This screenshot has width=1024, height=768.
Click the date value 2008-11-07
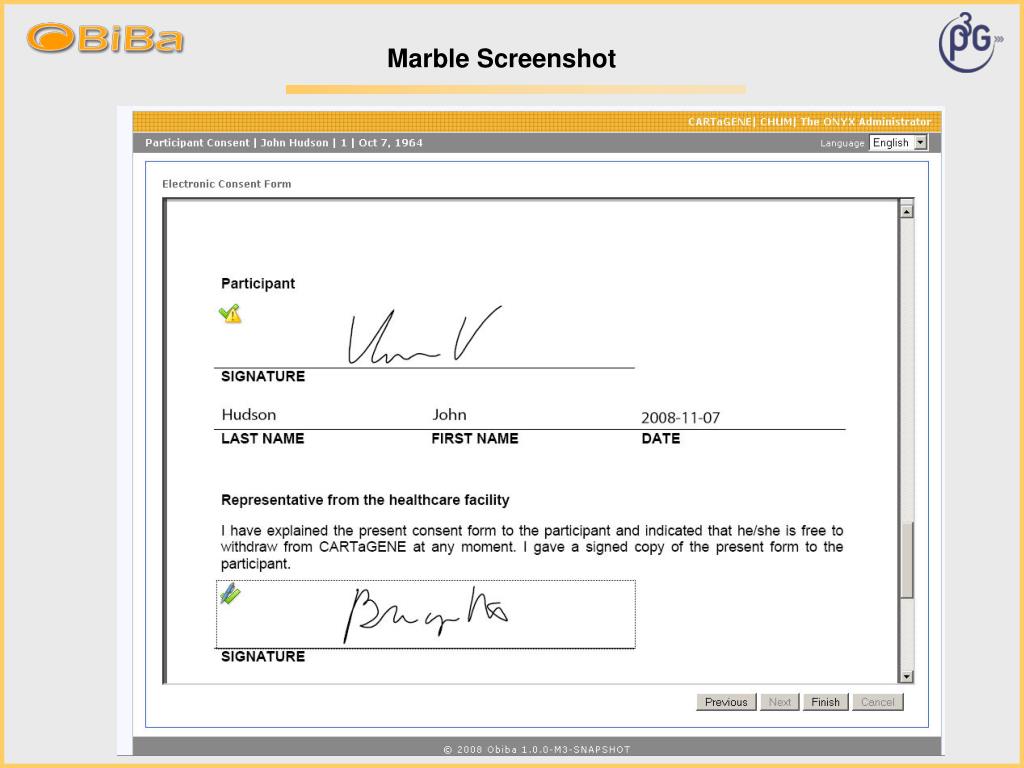[680, 418]
